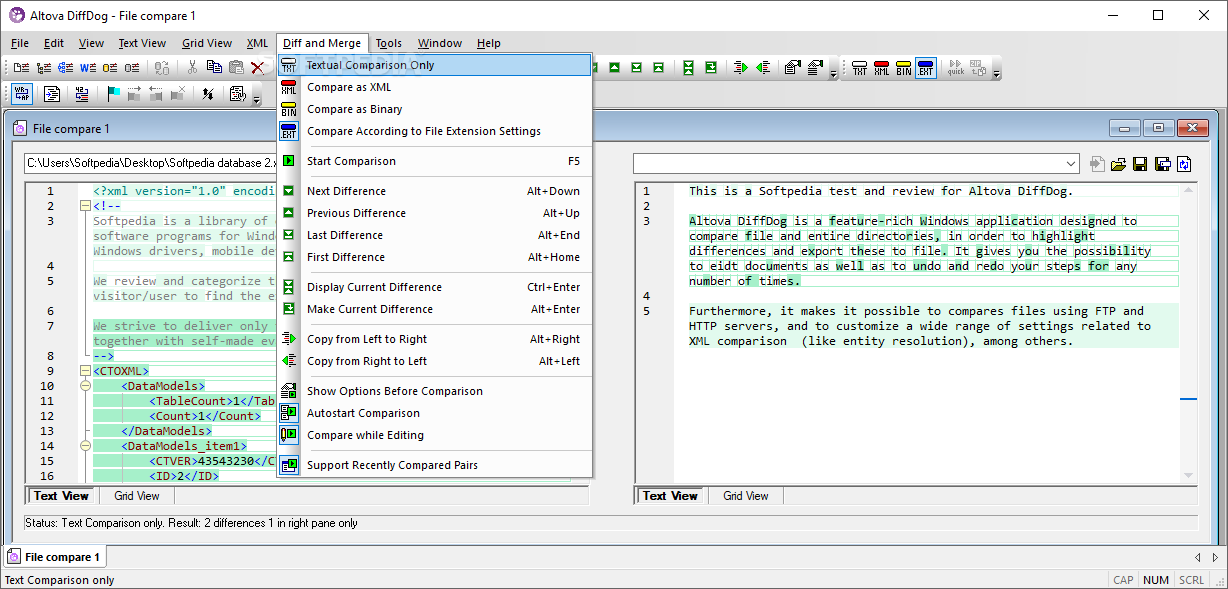Click the pretty-print text icon in second toolbar
This screenshot has width=1228, height=589.
click(x=52, y=94)
